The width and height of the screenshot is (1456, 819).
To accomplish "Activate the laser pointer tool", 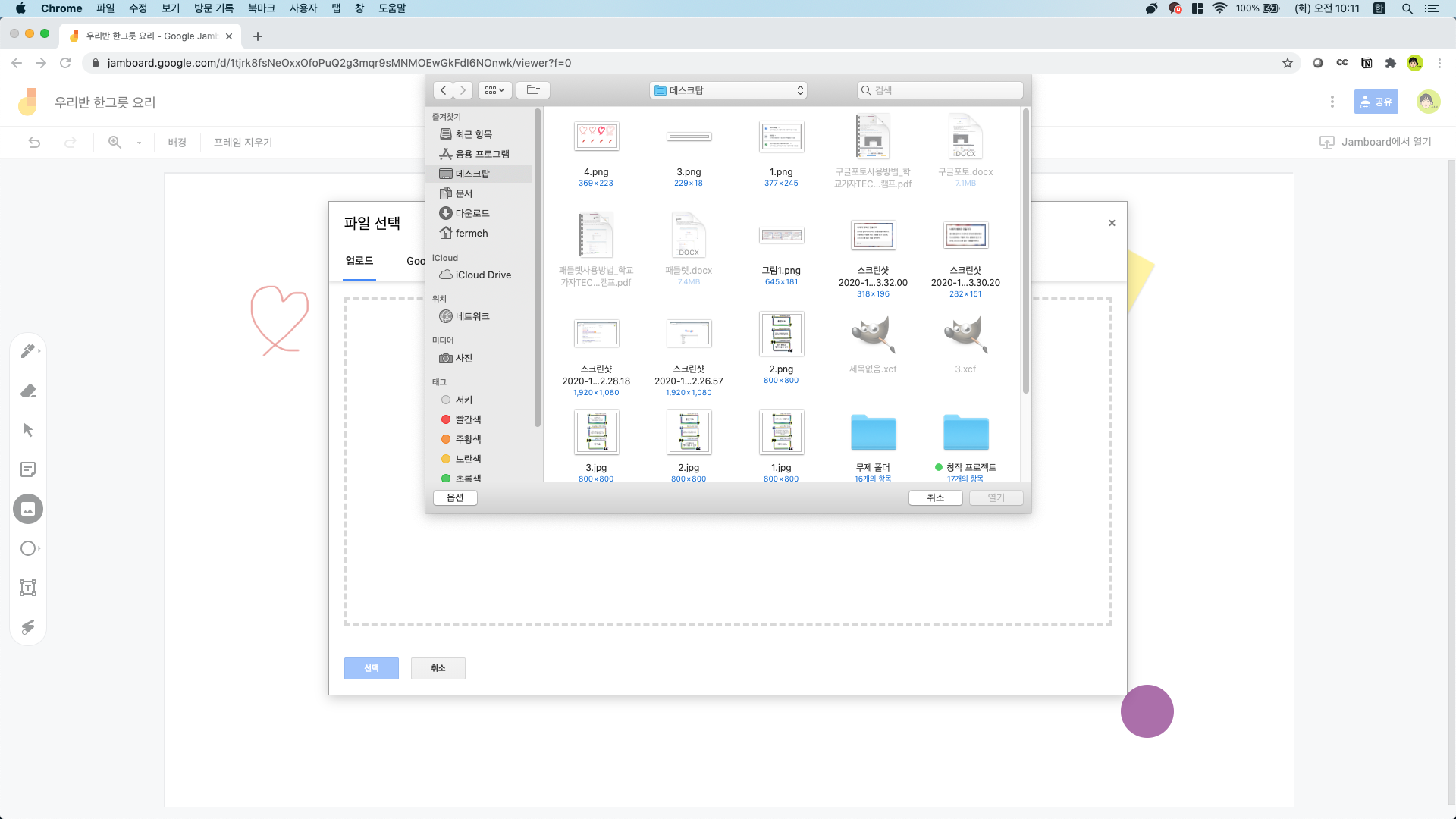I will click(28, 627).
